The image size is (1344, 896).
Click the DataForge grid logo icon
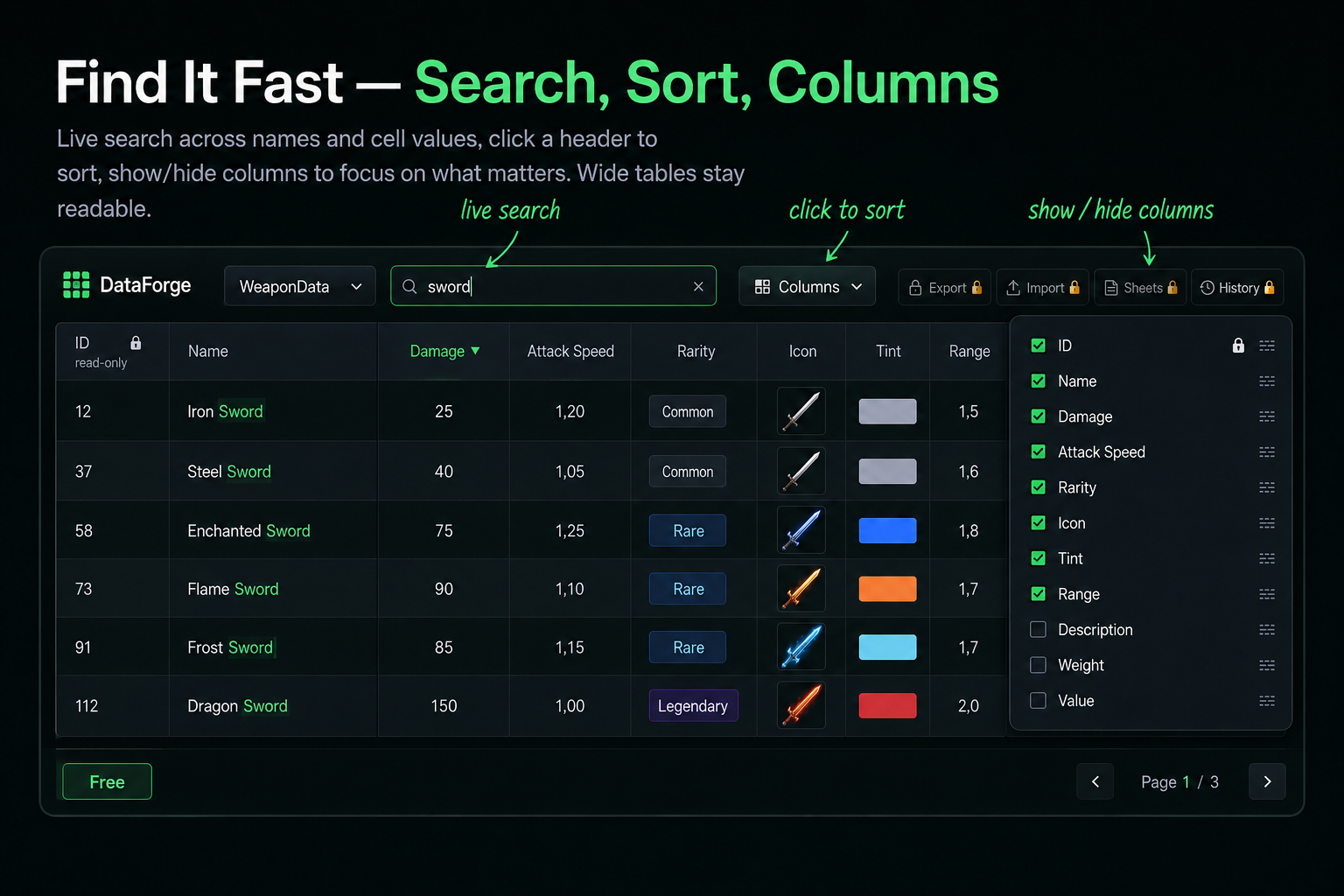tap(76, 285)
